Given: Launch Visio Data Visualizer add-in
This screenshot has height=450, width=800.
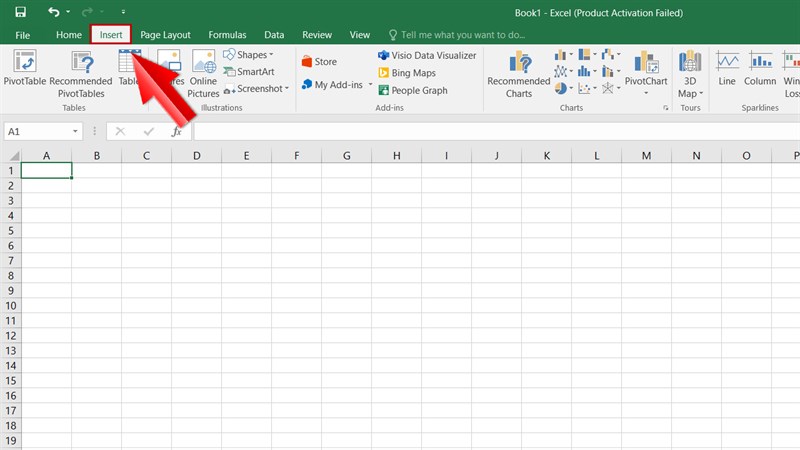Looking at the screenshot, I should [x=427, y=55].
